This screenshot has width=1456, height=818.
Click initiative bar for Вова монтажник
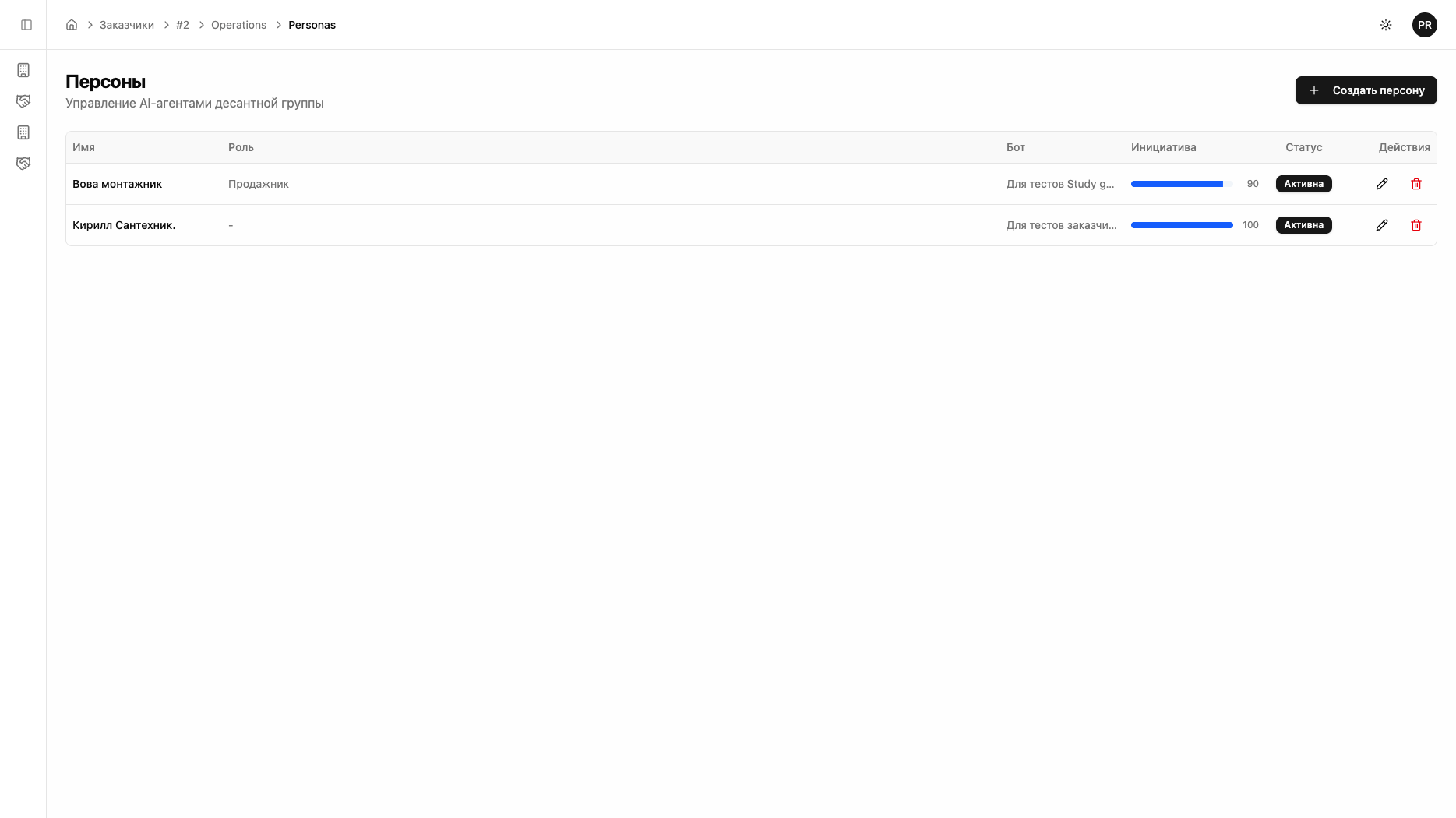click(1181, 184)
